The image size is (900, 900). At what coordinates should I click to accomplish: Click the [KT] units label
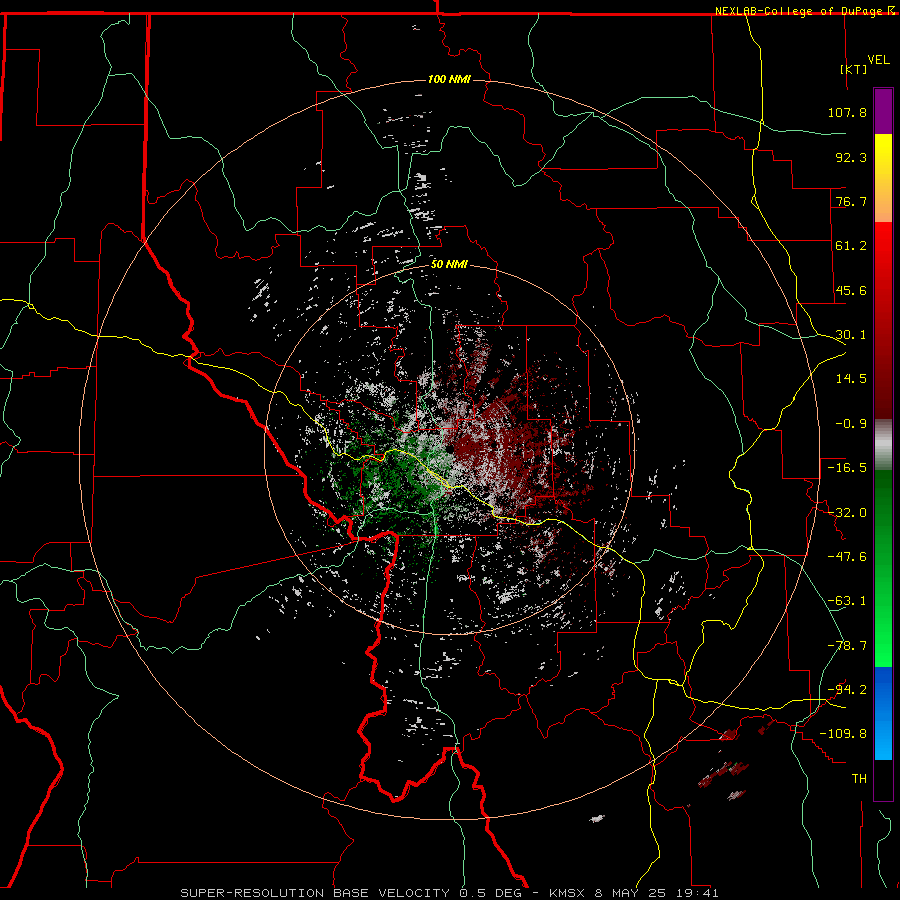coord(854,69)
